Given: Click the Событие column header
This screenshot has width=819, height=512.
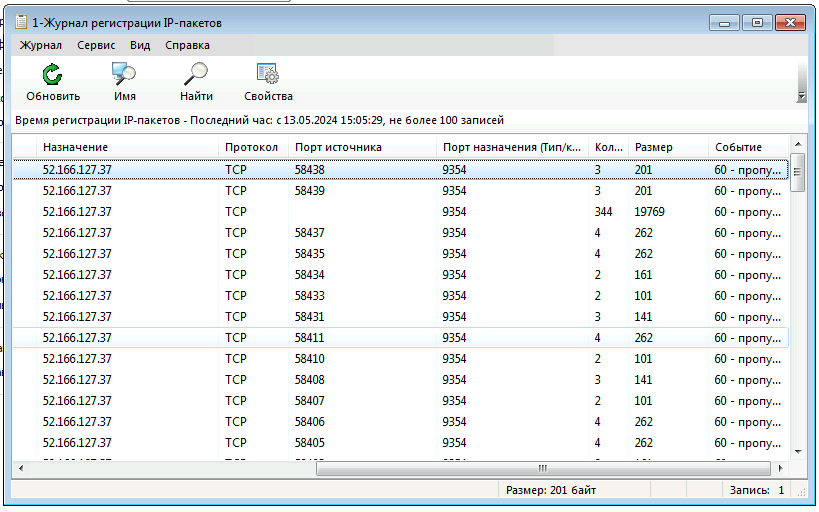Looking at the screenshot, I should click(748, 147).
